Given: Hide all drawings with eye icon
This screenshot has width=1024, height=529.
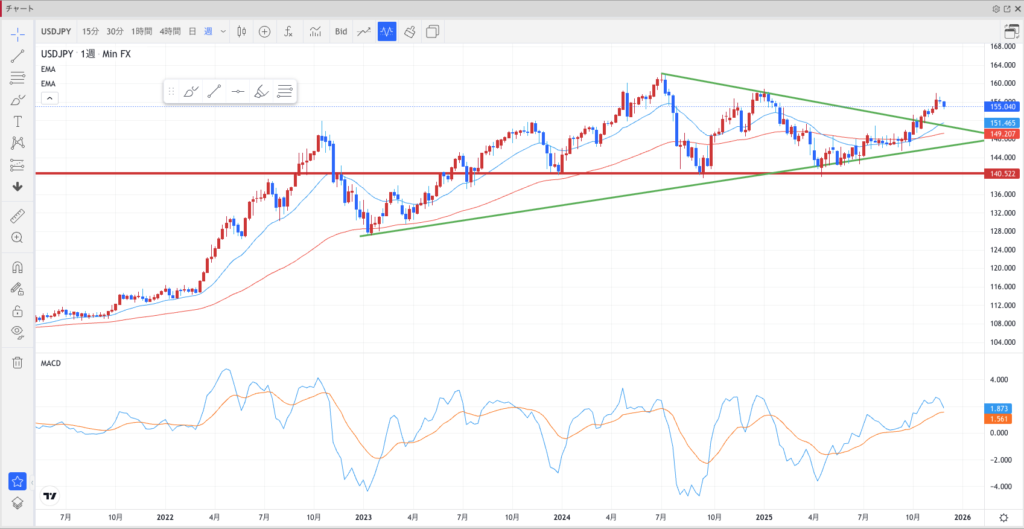Looking at the screenshot, I should click(17, 331).
